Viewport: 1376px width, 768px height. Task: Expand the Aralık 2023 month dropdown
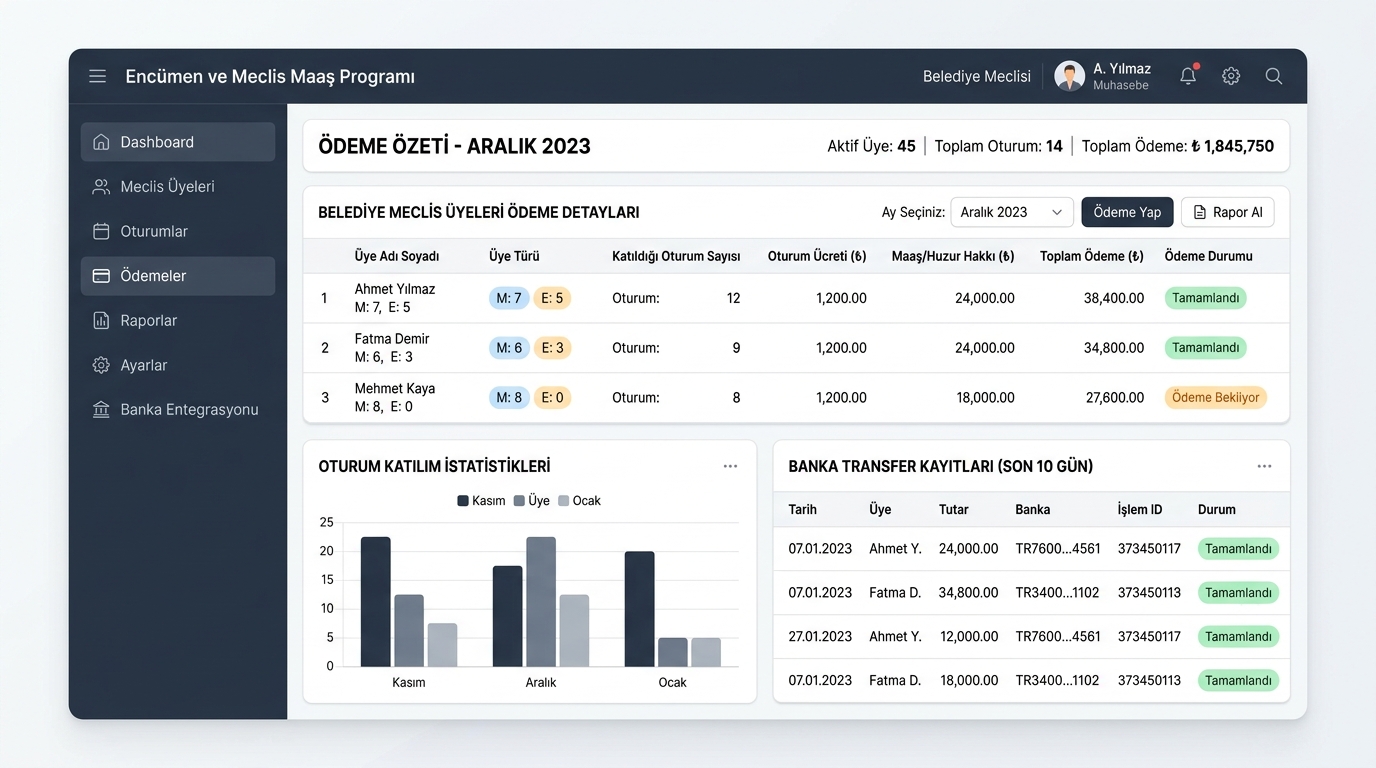click(1012, 212)
